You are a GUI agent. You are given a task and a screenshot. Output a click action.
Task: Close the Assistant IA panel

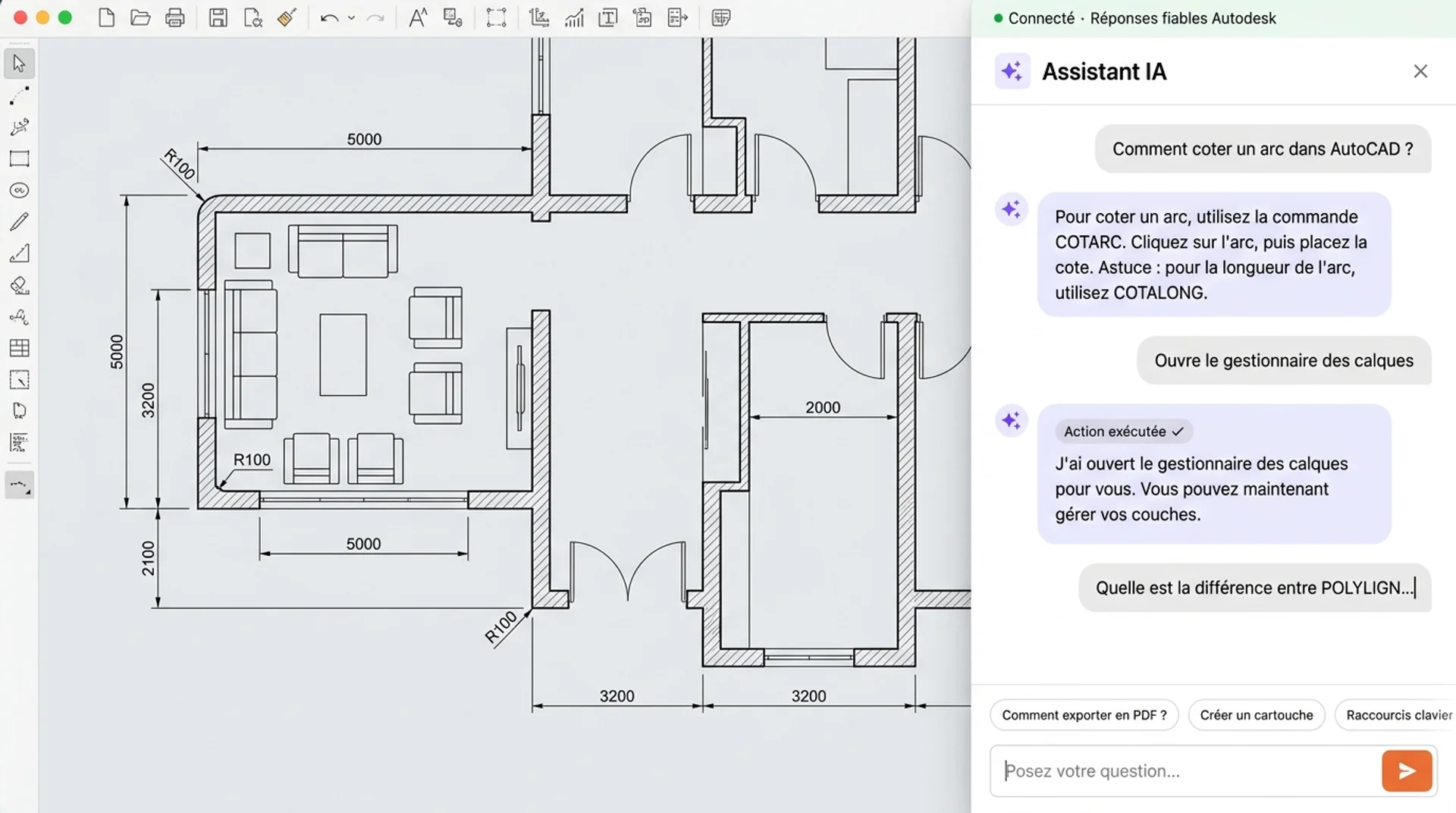click(x=1420, y=71)
